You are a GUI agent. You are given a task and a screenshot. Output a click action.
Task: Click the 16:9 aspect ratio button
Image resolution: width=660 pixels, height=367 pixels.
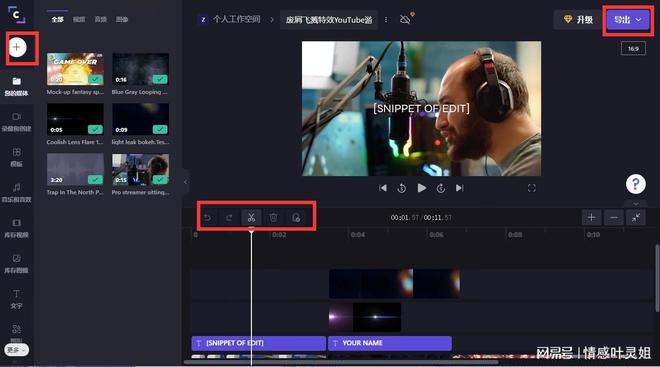(633, 48)
